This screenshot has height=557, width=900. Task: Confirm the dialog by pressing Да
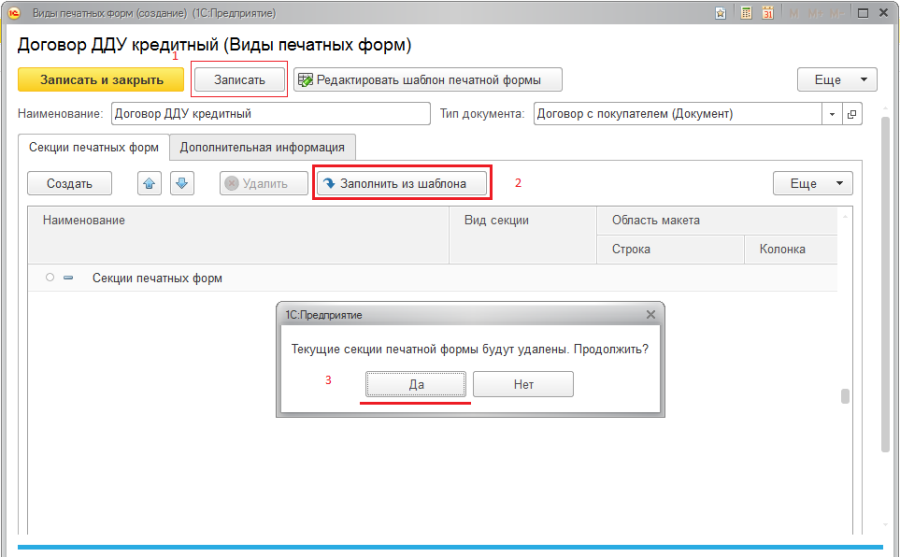click(x=416, y=384)
